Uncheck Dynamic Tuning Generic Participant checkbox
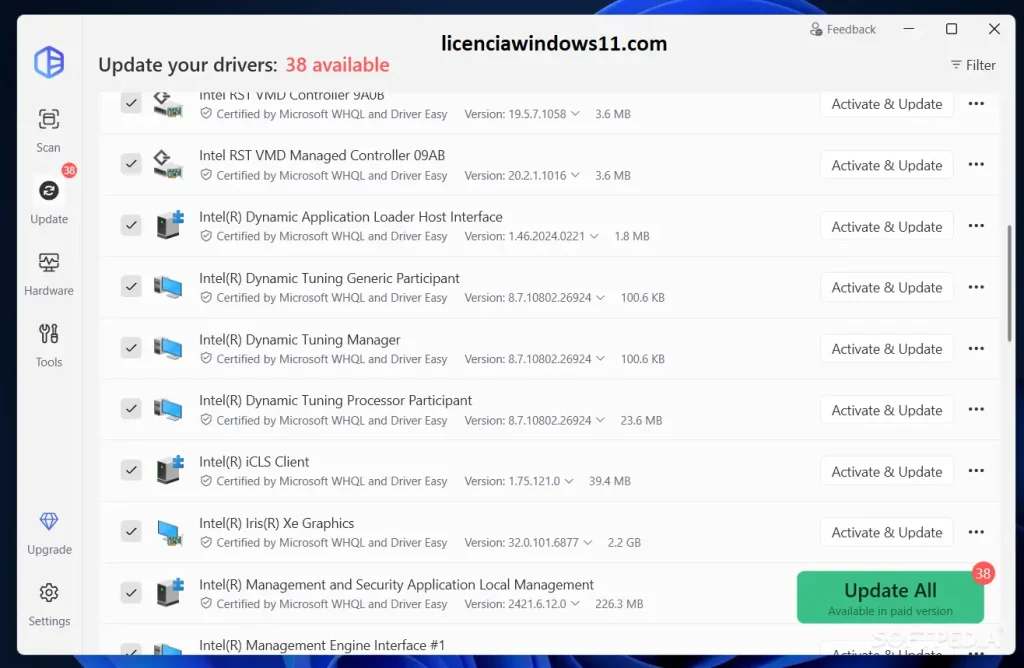1024x668 pixels. point(131,286)
